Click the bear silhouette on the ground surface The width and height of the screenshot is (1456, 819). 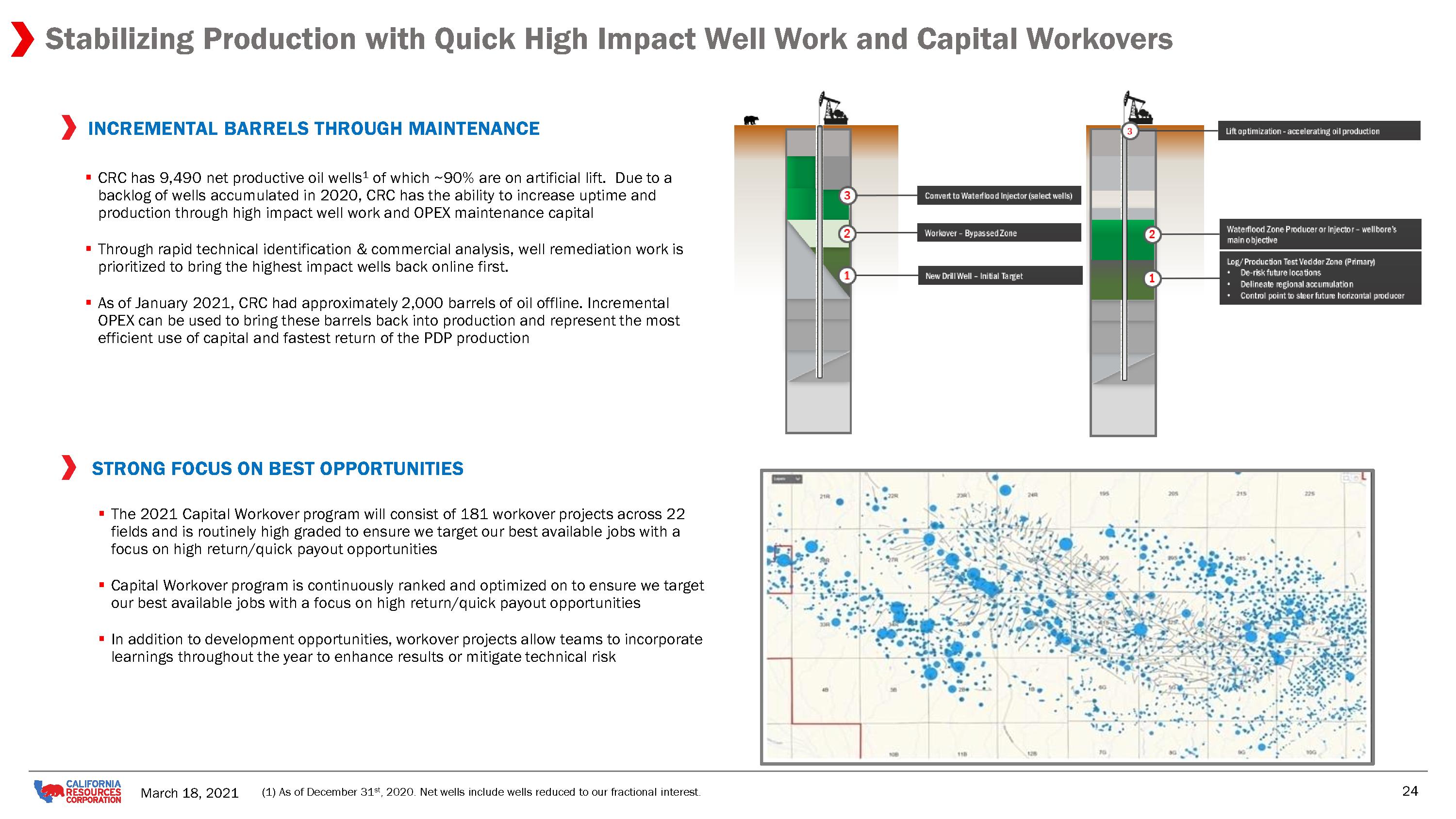pos(751,120)
